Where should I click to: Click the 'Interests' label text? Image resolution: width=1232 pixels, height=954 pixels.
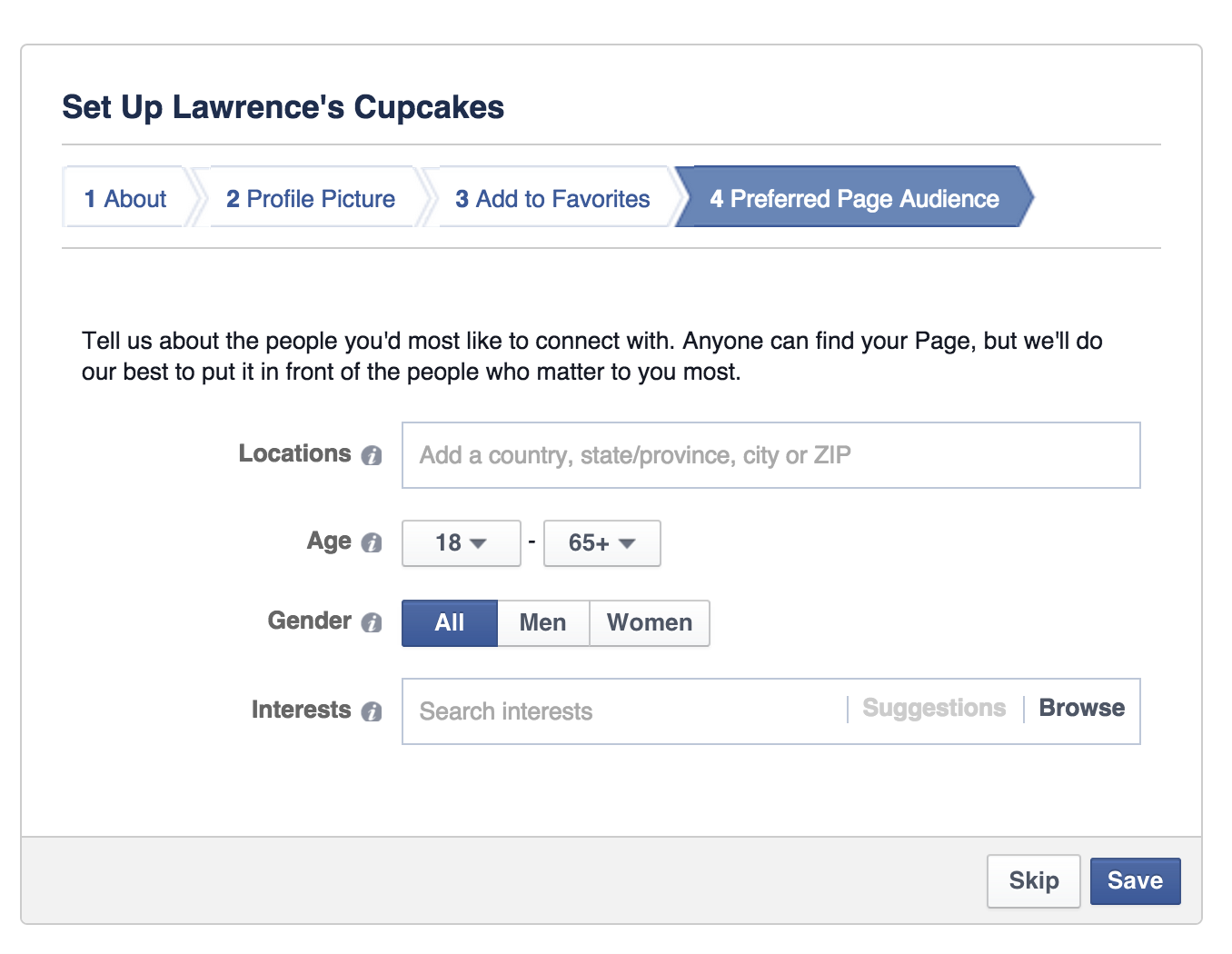(302, 710)
